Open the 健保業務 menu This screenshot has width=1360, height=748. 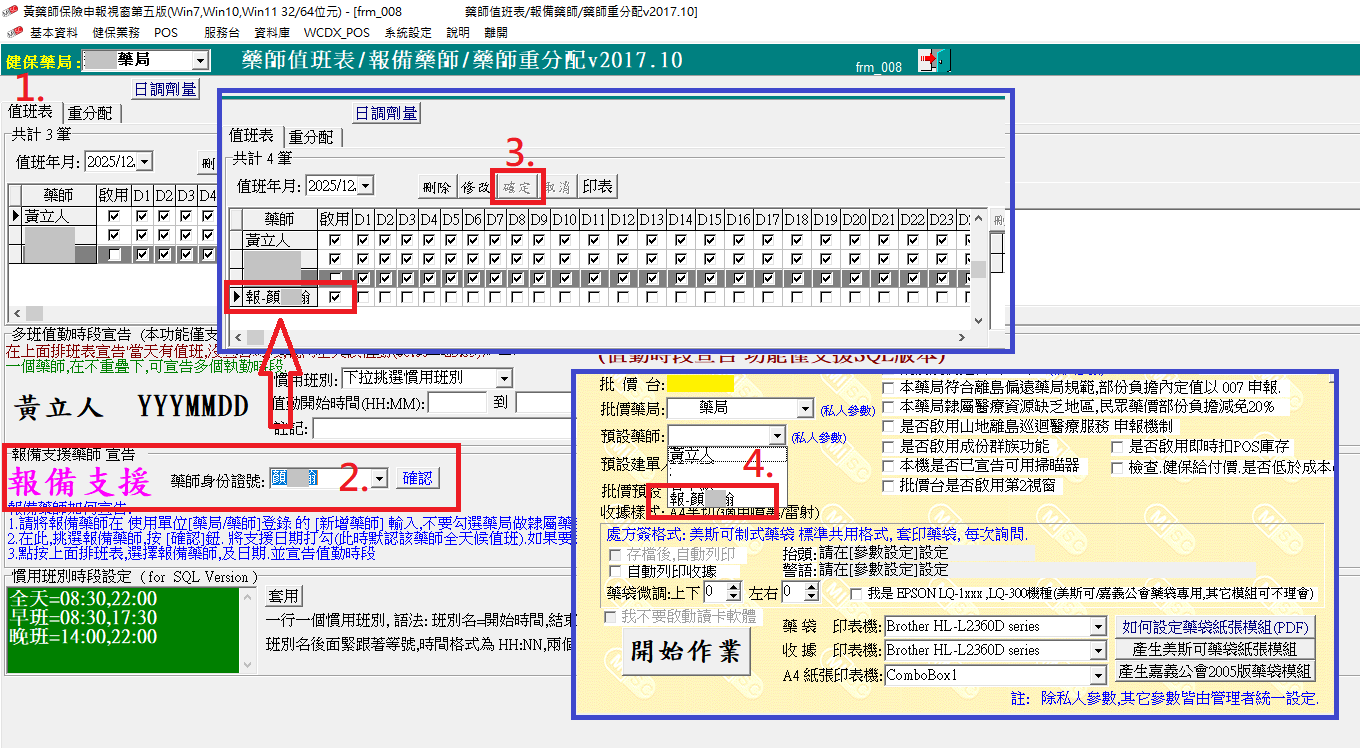tap(116, 33)
